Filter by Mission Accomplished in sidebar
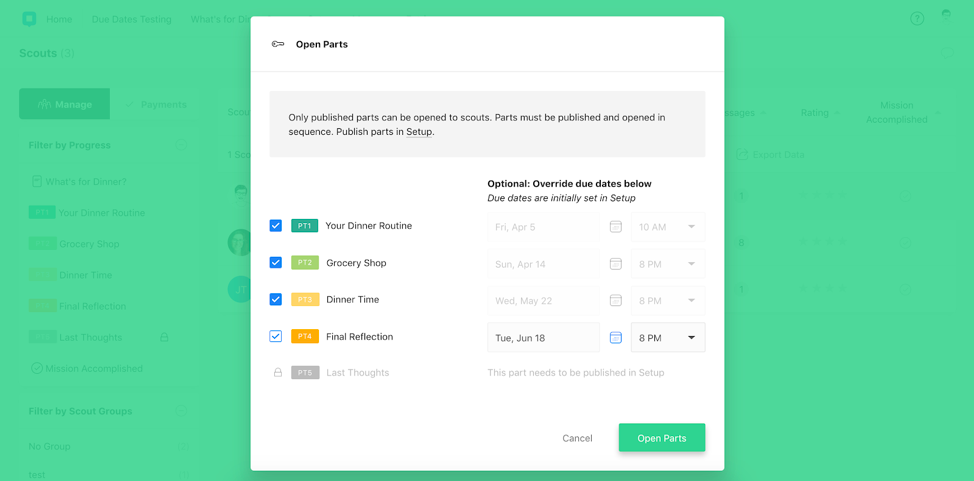This screenshot has width=974, height=481. [x=87, y=369]
